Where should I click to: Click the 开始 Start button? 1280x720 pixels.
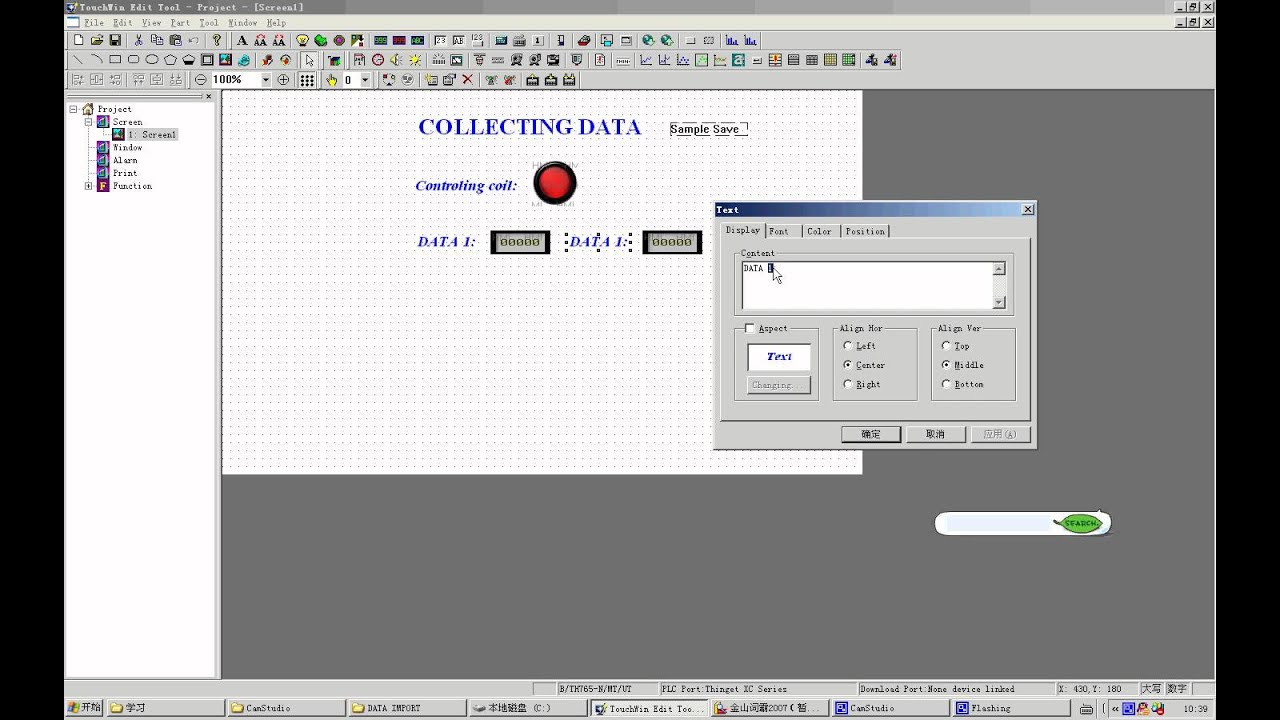click(85, 708)
